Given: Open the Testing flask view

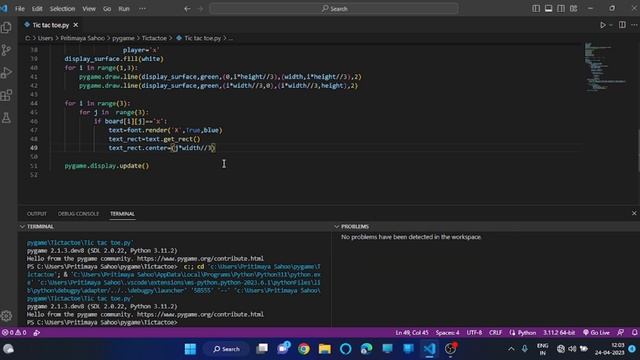Looking at the screenshot, I should click(6, 118).
